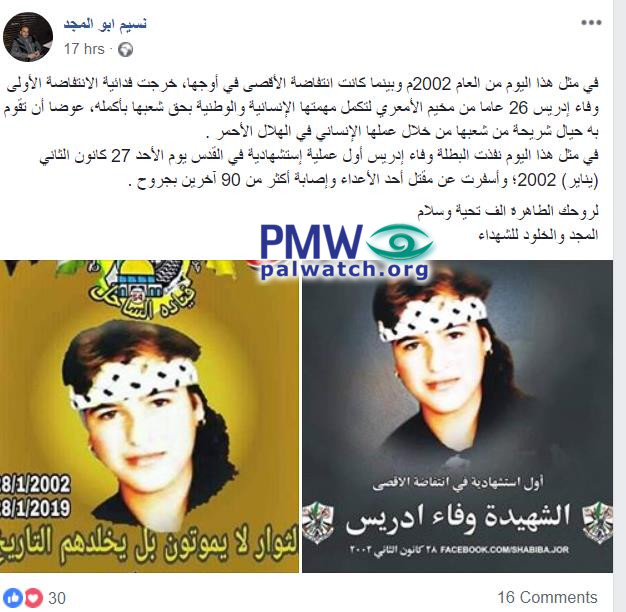This screenshot has width=626, height=612.
Task: Click the palwatch.org watermark text
Action: pyautogui.click(x=345, y=269)
